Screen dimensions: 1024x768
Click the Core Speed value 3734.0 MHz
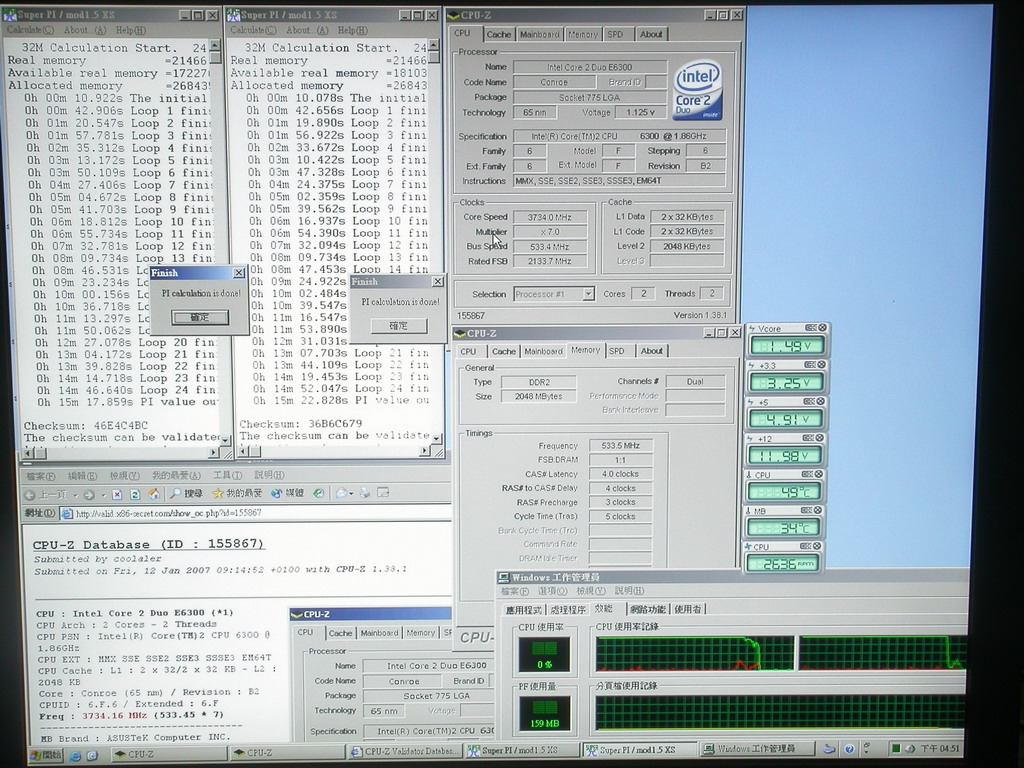coord(550,217)
